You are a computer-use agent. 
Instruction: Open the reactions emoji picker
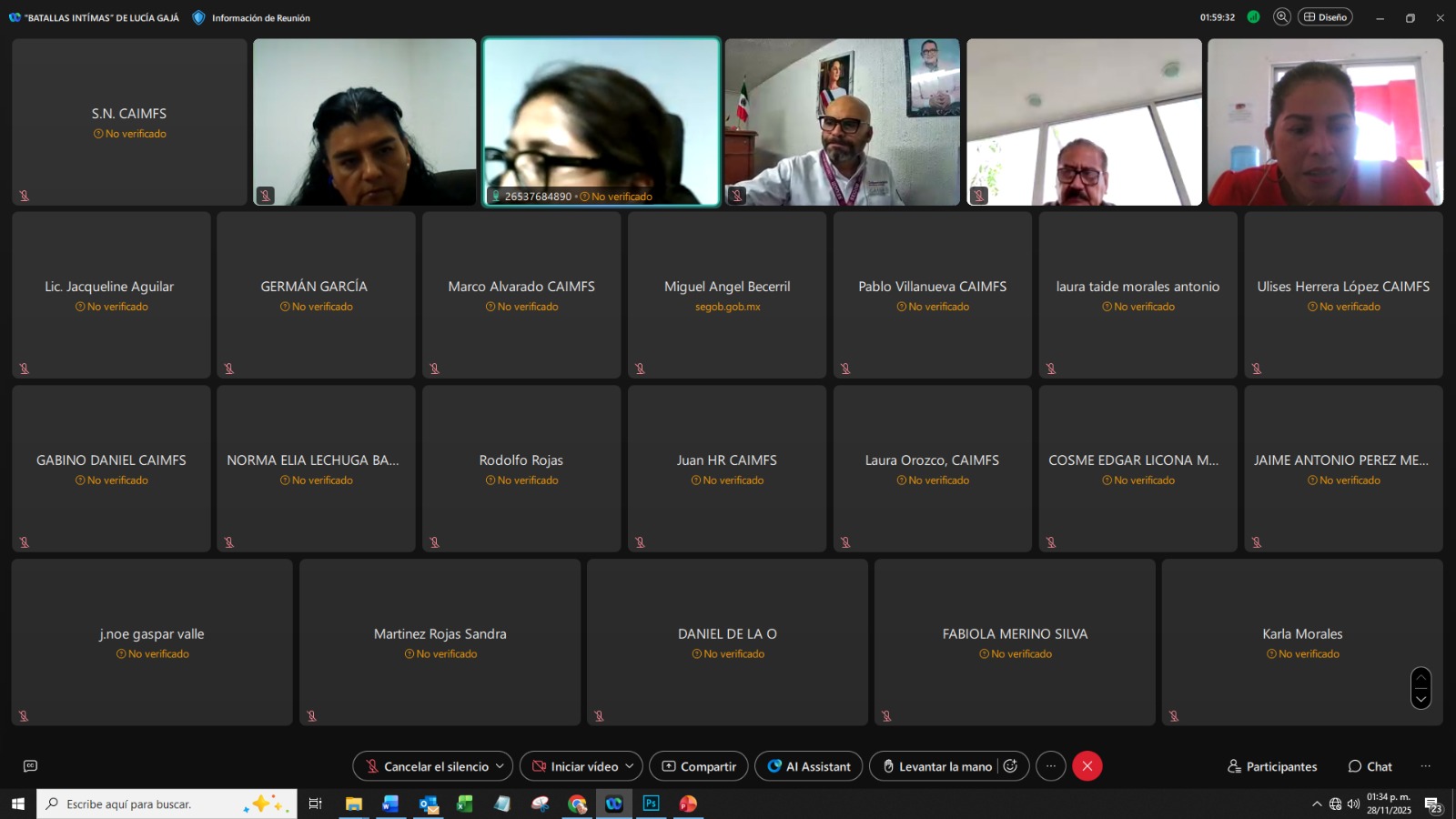pos(1010,766)
